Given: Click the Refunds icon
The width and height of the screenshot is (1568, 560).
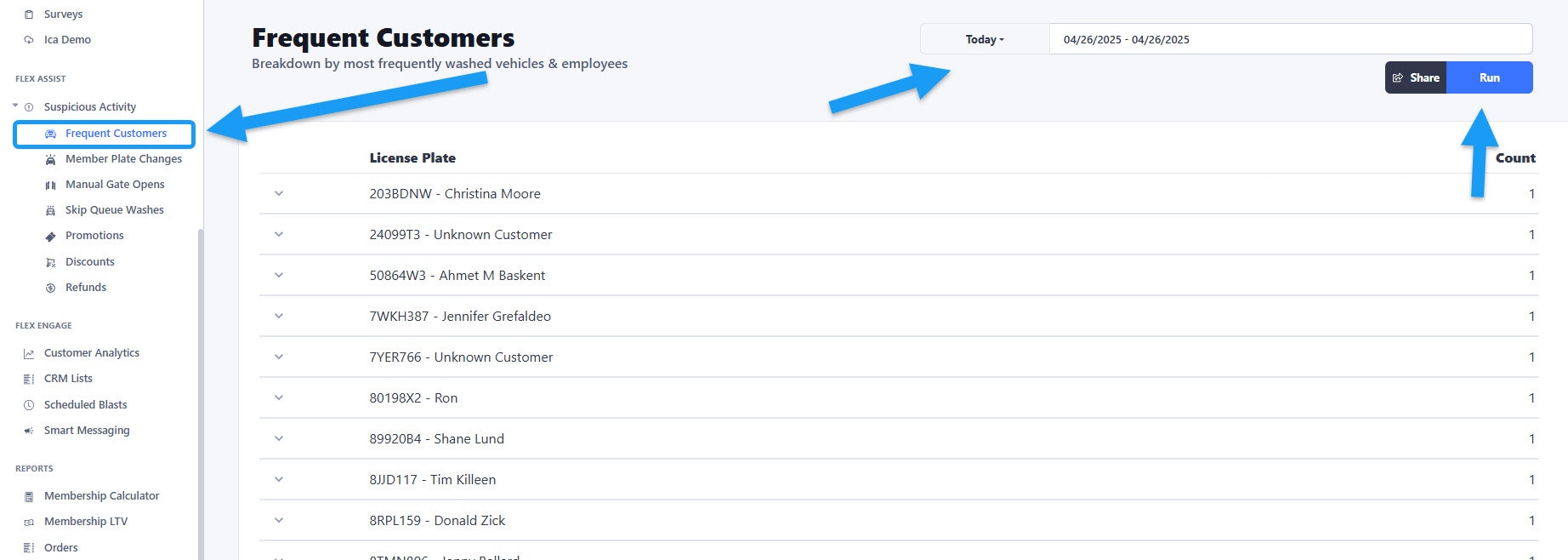Looking at the screenshot, I should pos(50,288).
